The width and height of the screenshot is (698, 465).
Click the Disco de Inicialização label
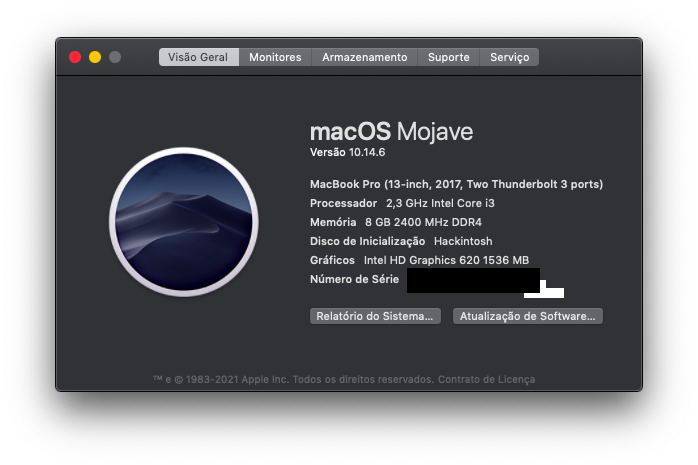coord(367,241)
